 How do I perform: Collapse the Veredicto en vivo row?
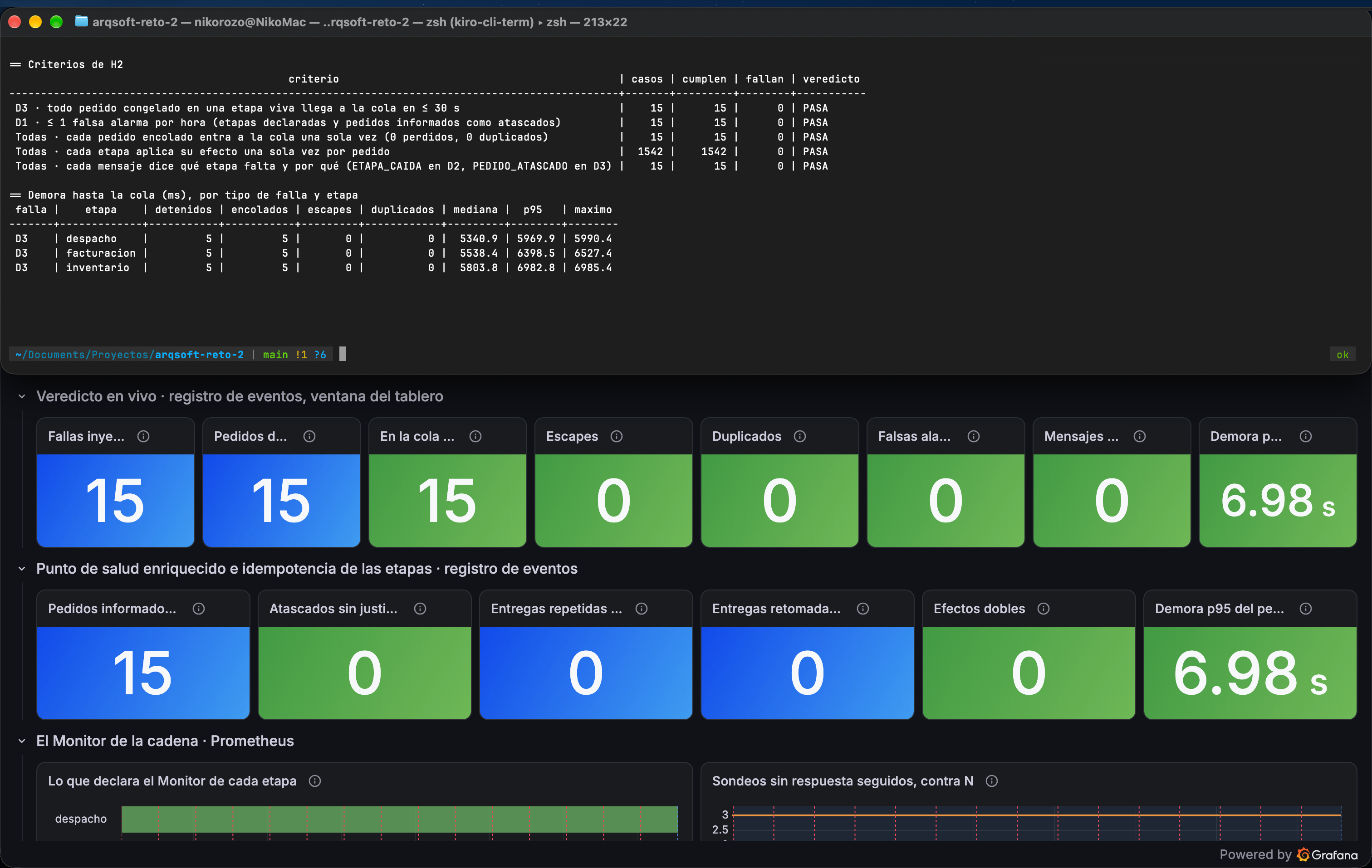(x=22, y=396)
